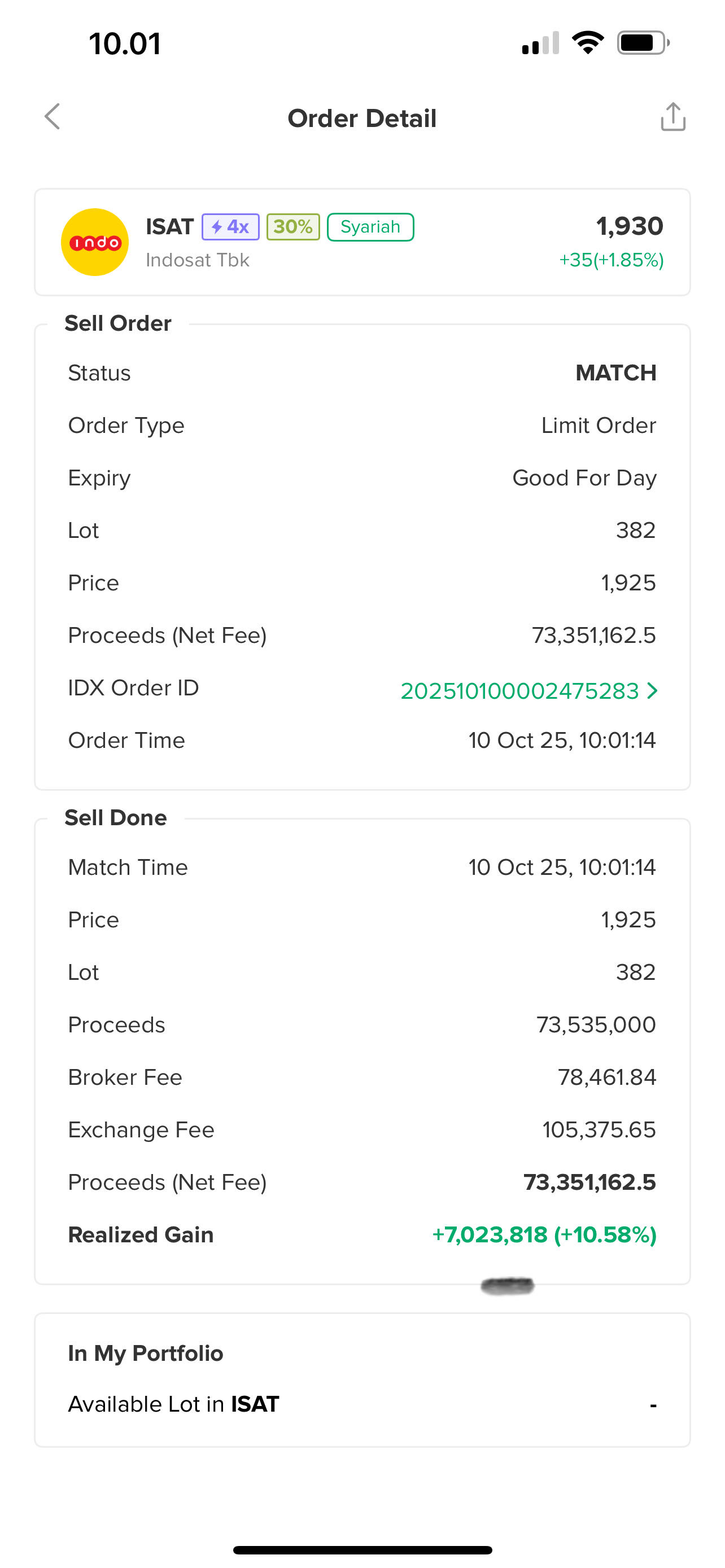Tap the 1,930 stock price
Screen dimensions: 725x1568
[630, 226]
